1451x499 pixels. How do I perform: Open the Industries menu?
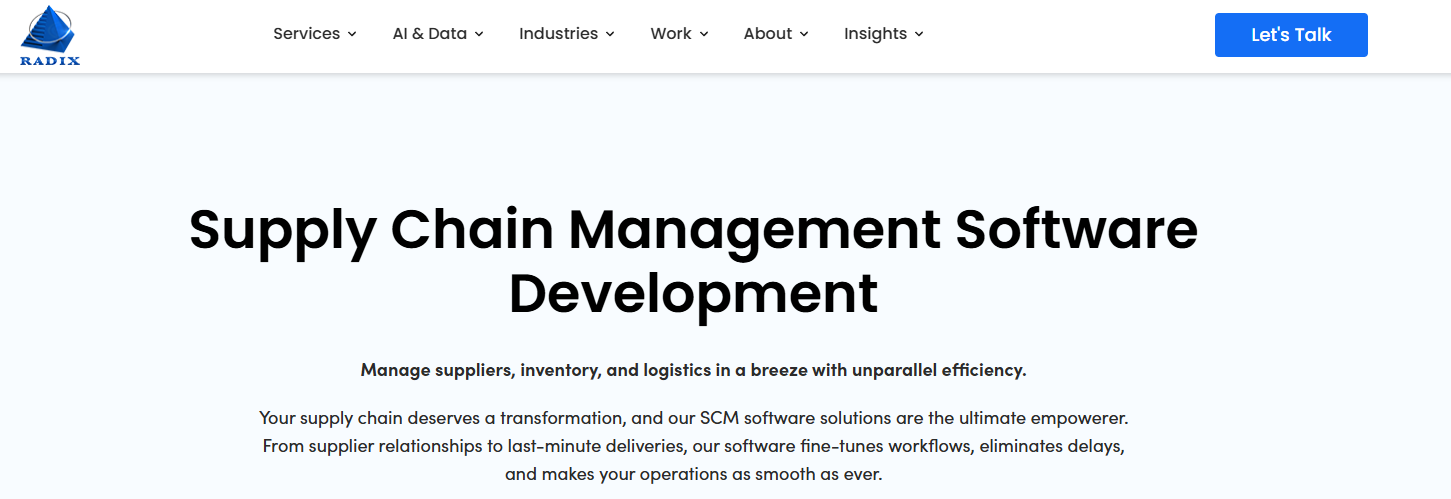click(558, 34)
